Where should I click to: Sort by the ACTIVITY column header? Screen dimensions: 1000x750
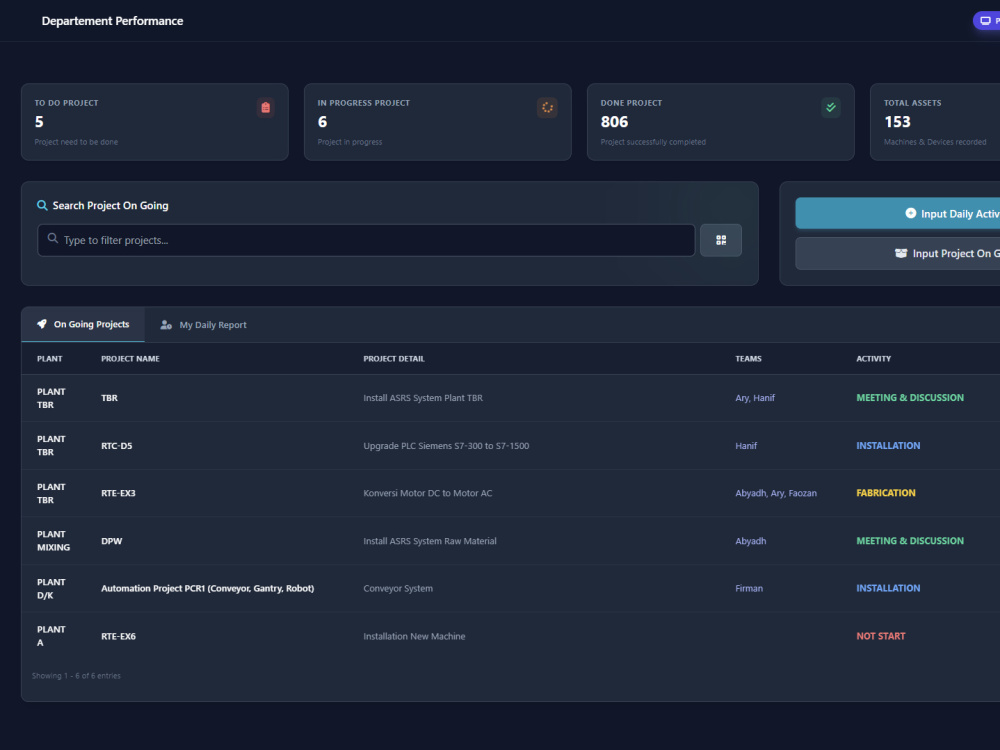pos(873,358)
